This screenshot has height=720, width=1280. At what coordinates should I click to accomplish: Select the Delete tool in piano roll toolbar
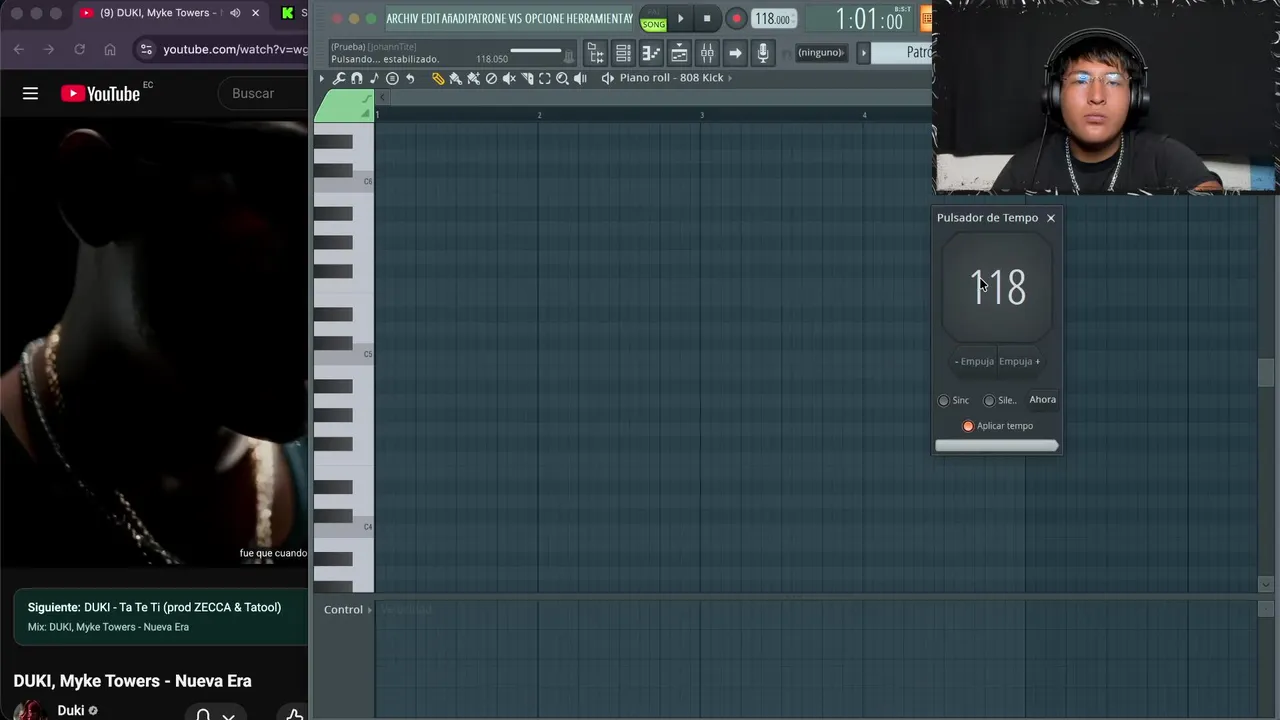pos(491,78)
